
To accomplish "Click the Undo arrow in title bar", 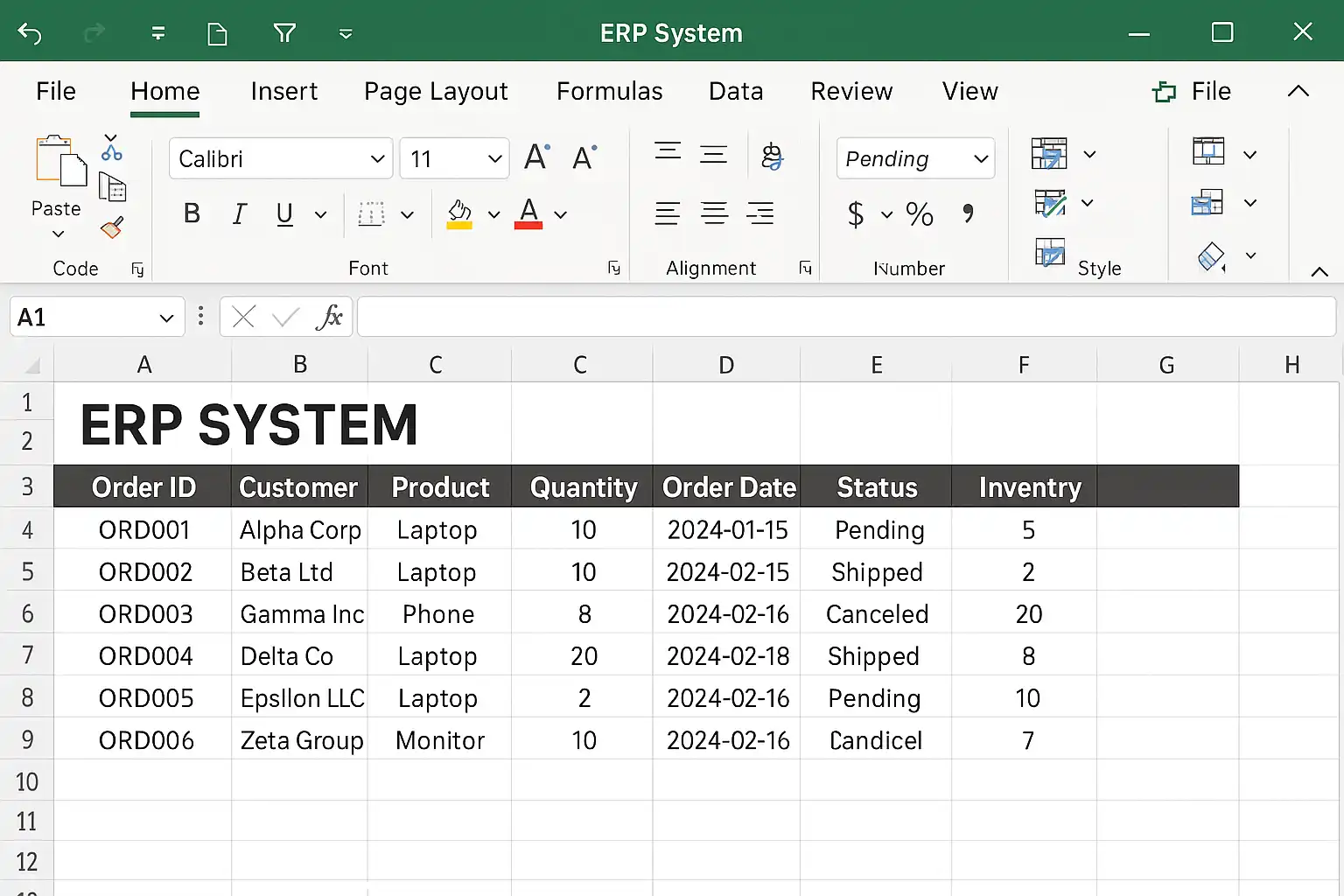I will 30,33.
